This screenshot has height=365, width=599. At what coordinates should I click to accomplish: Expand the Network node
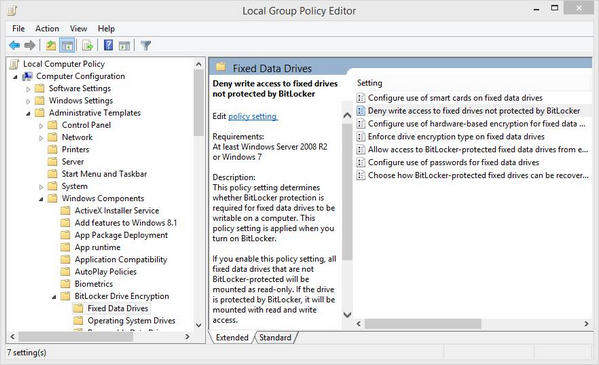pyautogui.click(x=41, y=138)
